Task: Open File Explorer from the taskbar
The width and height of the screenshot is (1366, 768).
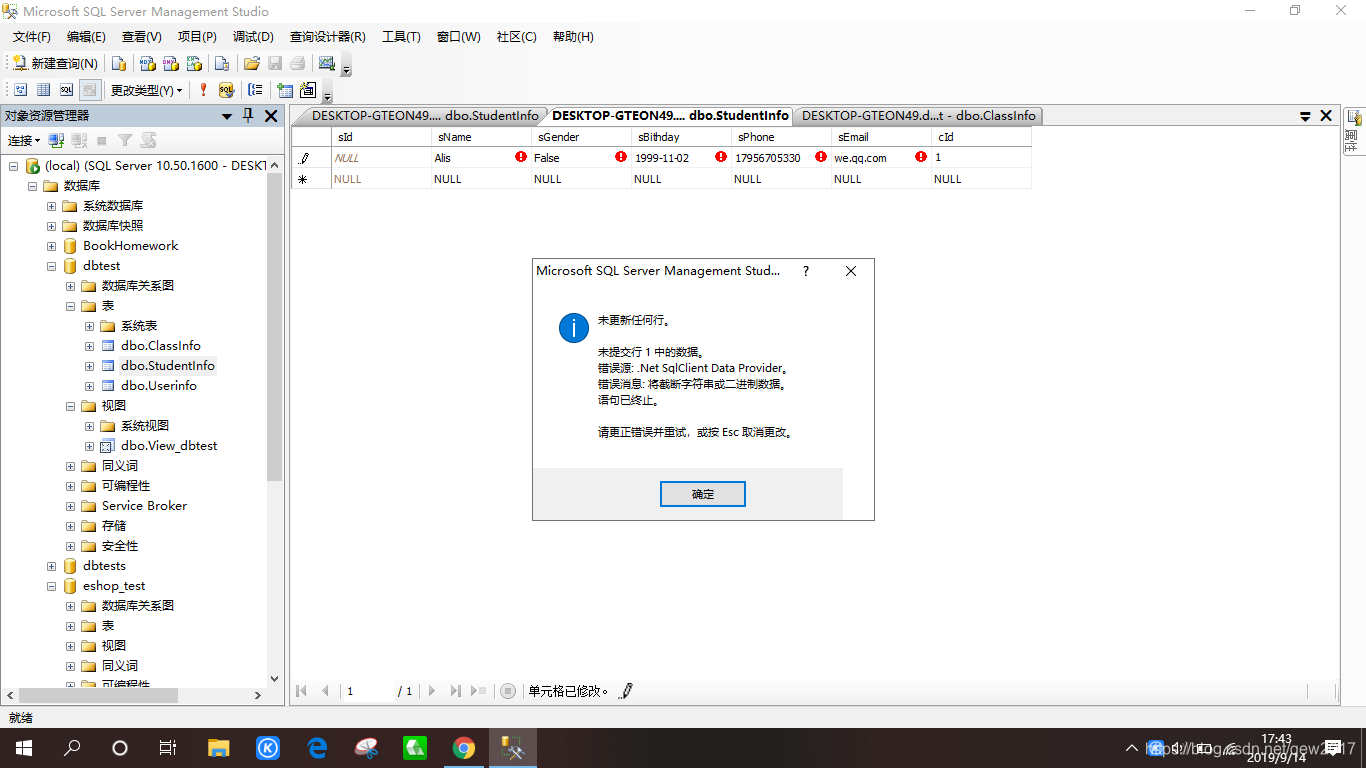Action: [219, 748]
